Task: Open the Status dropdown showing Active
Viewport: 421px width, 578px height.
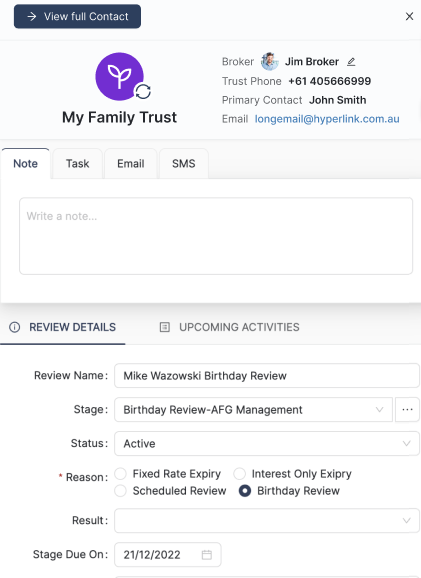Action: (267, 443)
